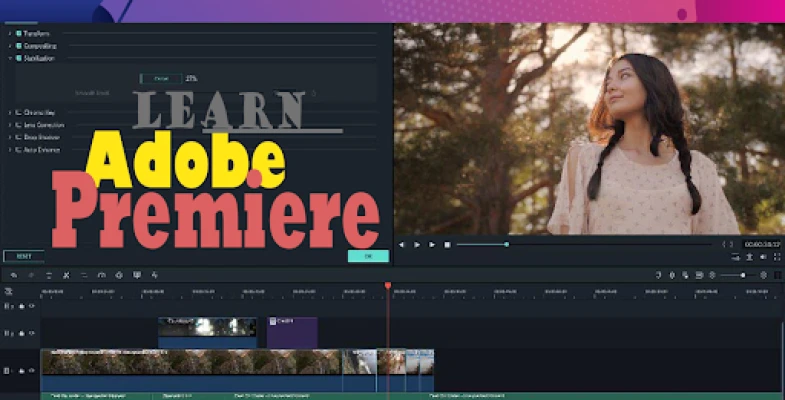Enable the Chroma Key checkbox
The image size is (785, 400).
click(x=19, y=113)
